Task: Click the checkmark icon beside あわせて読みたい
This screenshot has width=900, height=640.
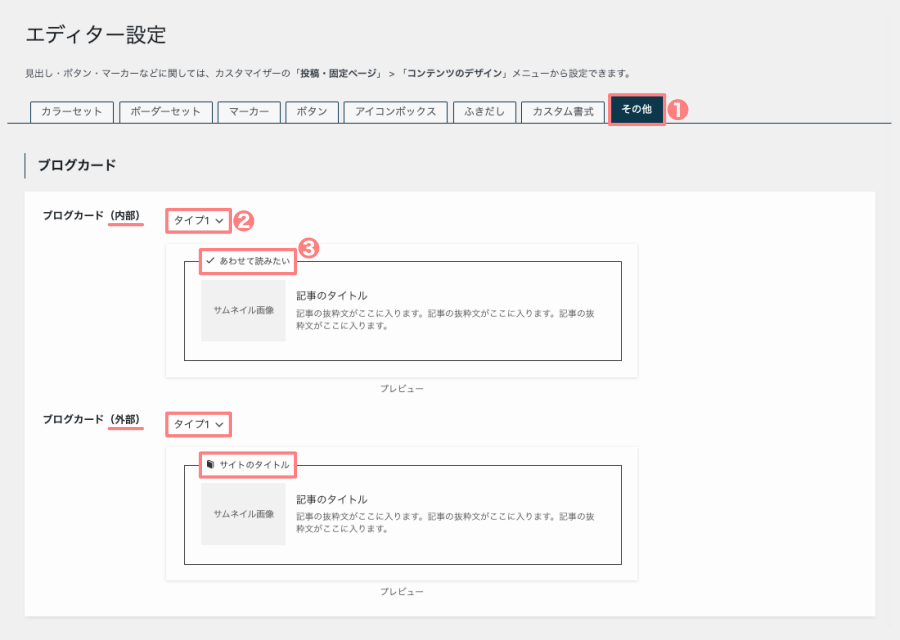Action: tap(210, 260)
